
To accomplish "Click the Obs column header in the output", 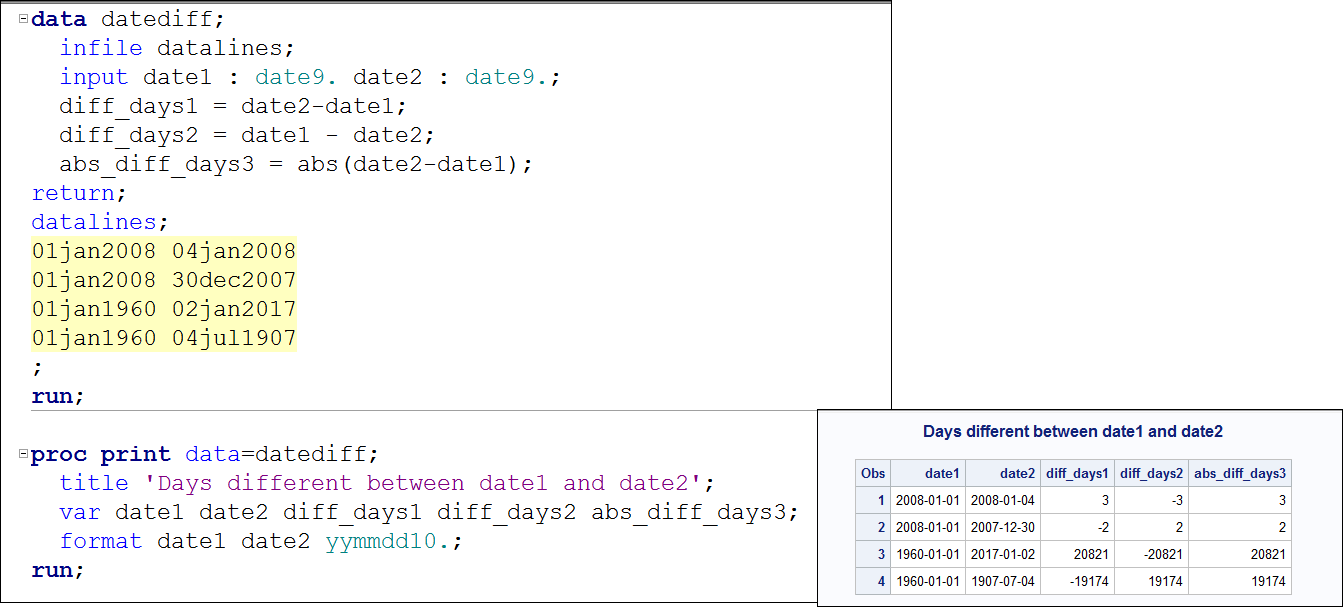I will click(x=872, y=473).
